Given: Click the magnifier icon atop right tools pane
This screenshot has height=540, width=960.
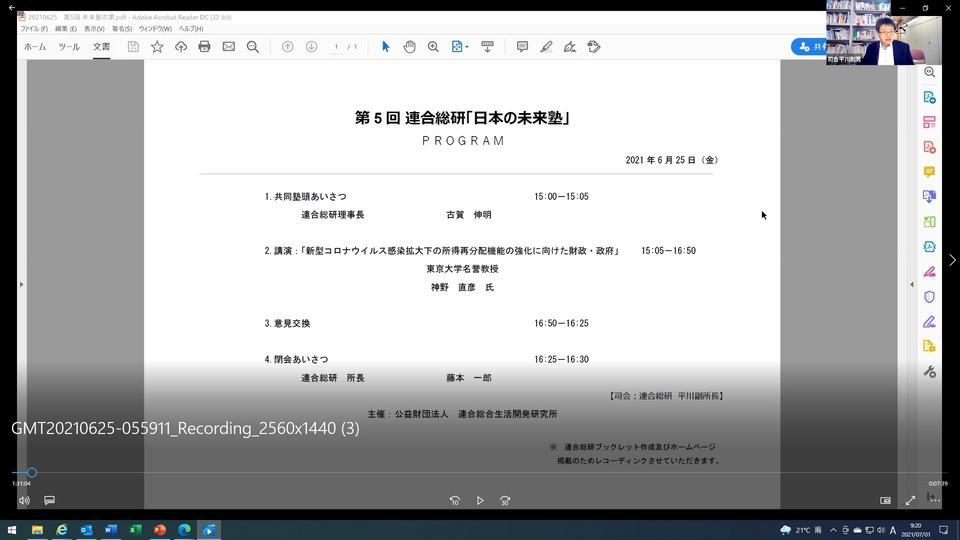Looking at the screenshot, I should [x=929, y=72].
